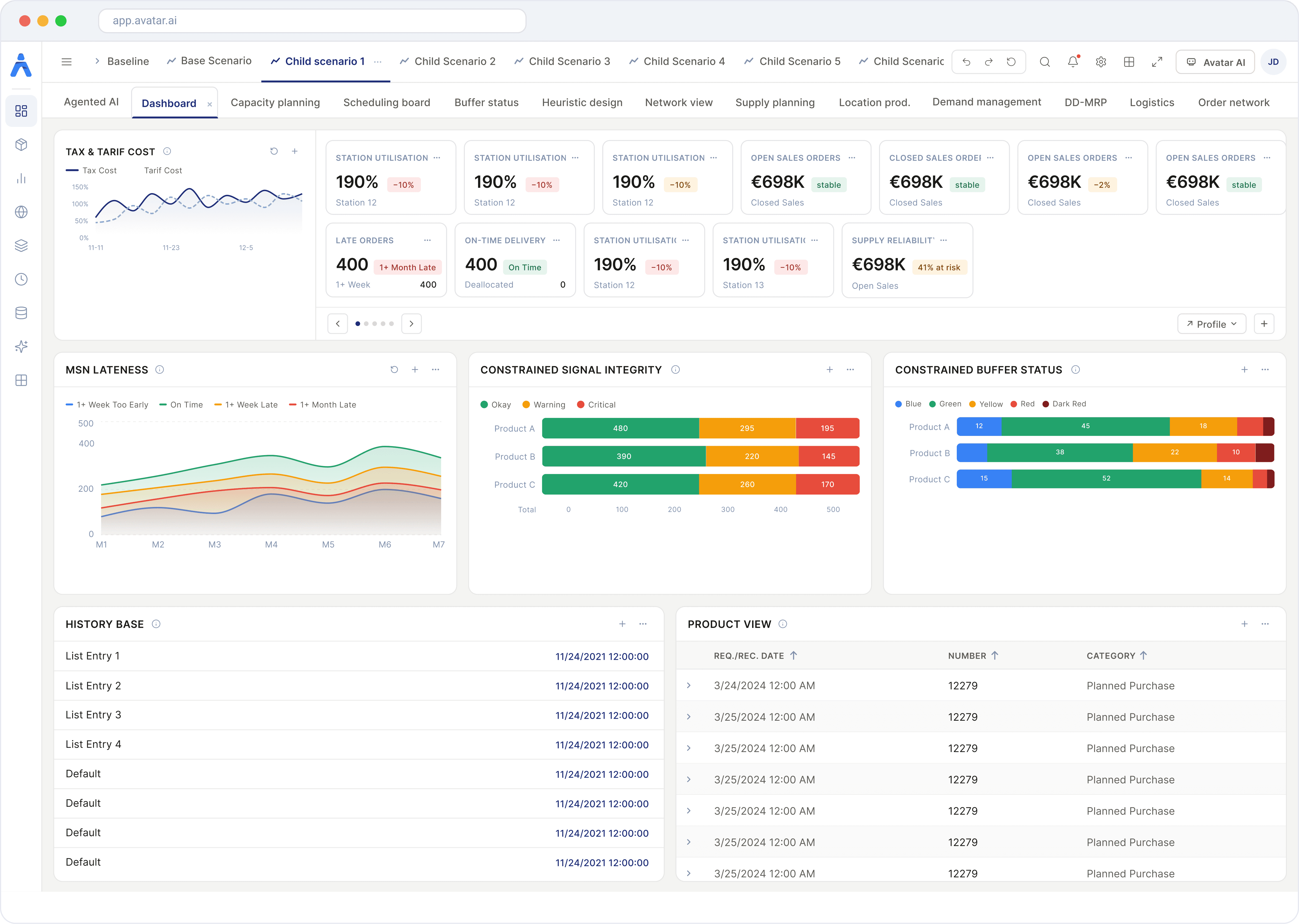Expand the 3/24/2024 product row

pyautogui.click(x=689, y=686)
